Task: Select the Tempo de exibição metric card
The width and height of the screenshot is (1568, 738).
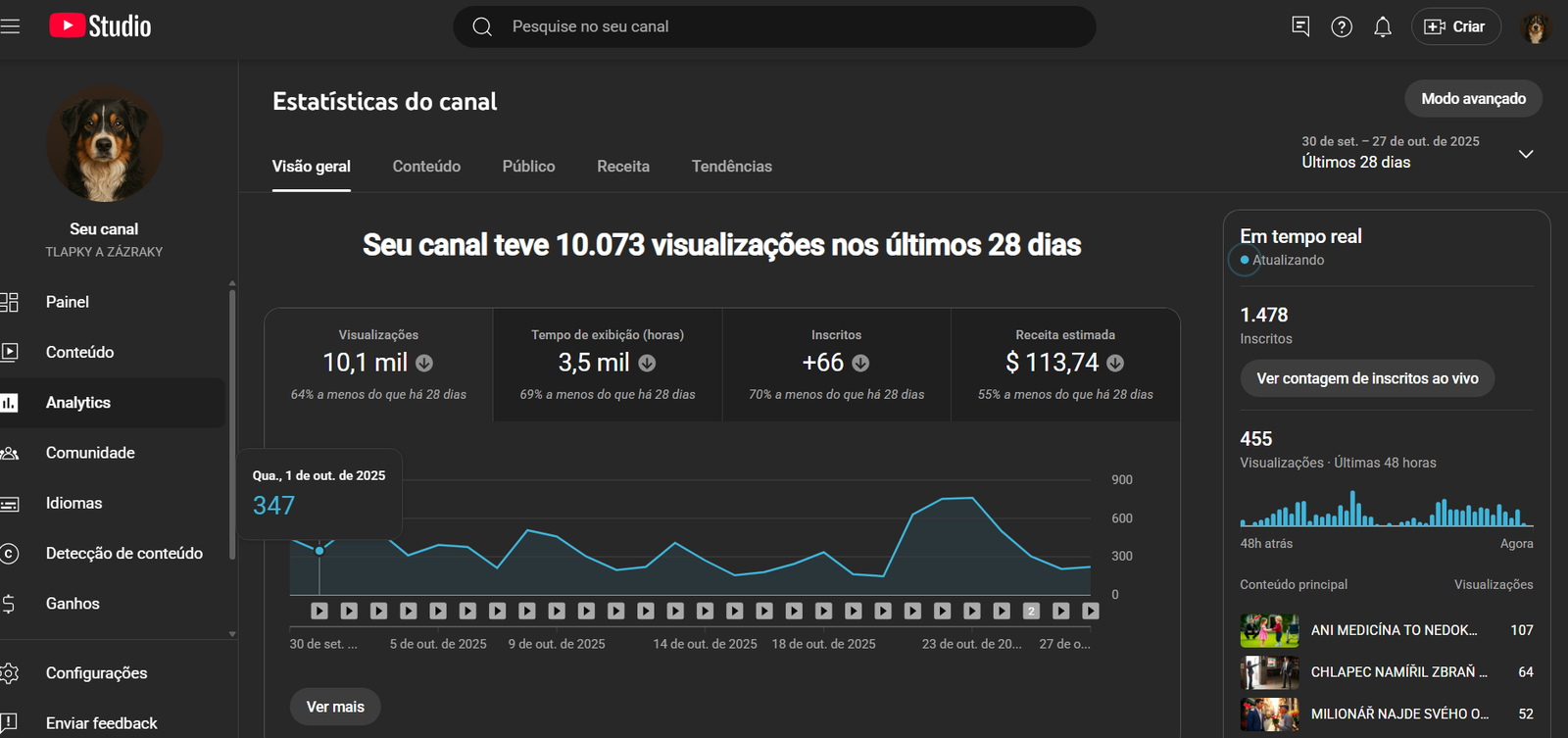Action: (607, 365)
